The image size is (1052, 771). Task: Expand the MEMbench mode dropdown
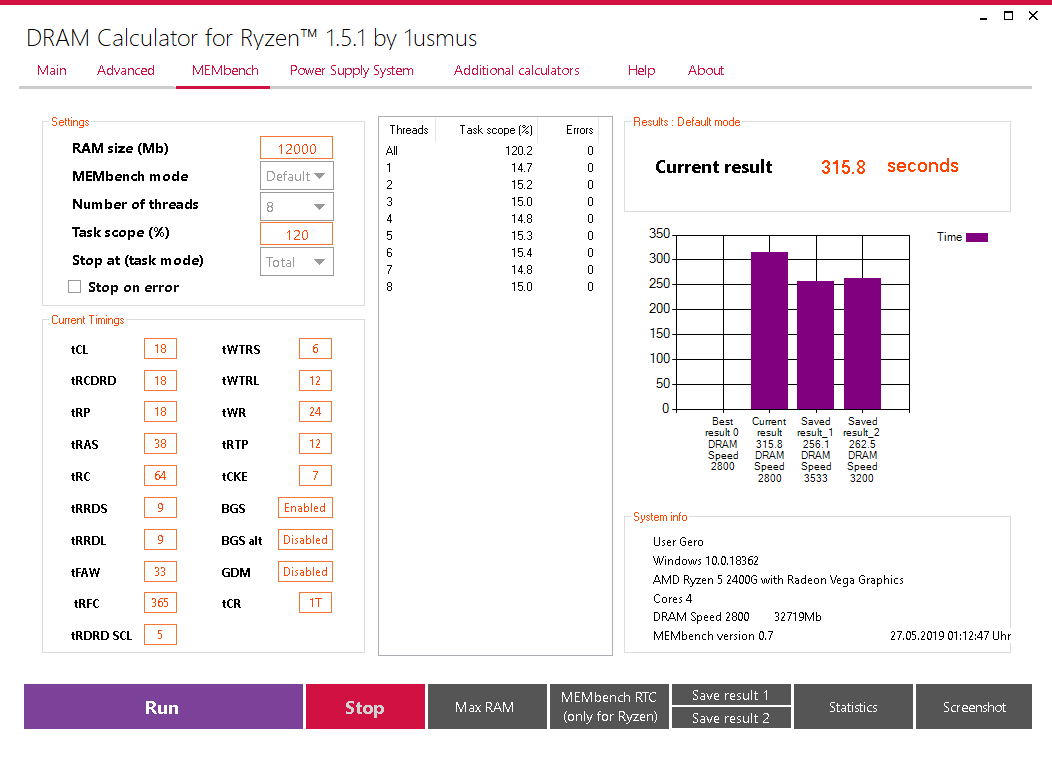[297, 176]
